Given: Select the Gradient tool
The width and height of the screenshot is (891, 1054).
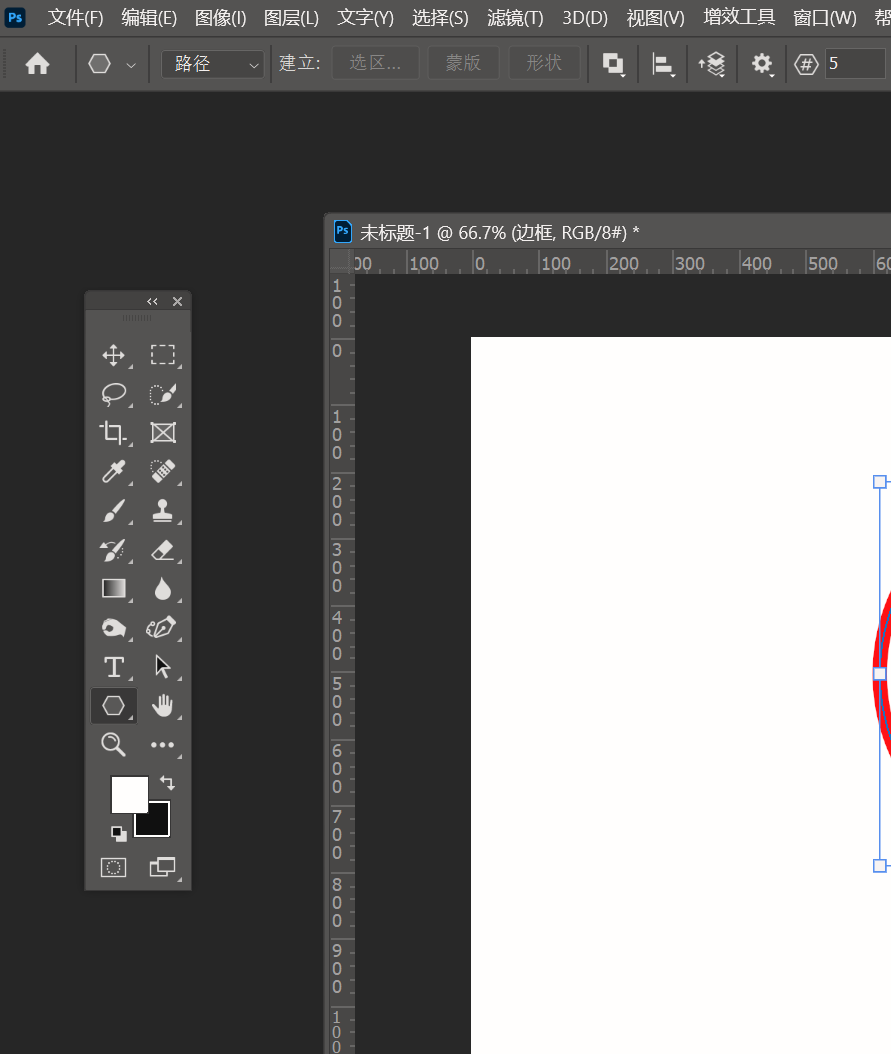Looking at the screenshot, I should (114, 589).
